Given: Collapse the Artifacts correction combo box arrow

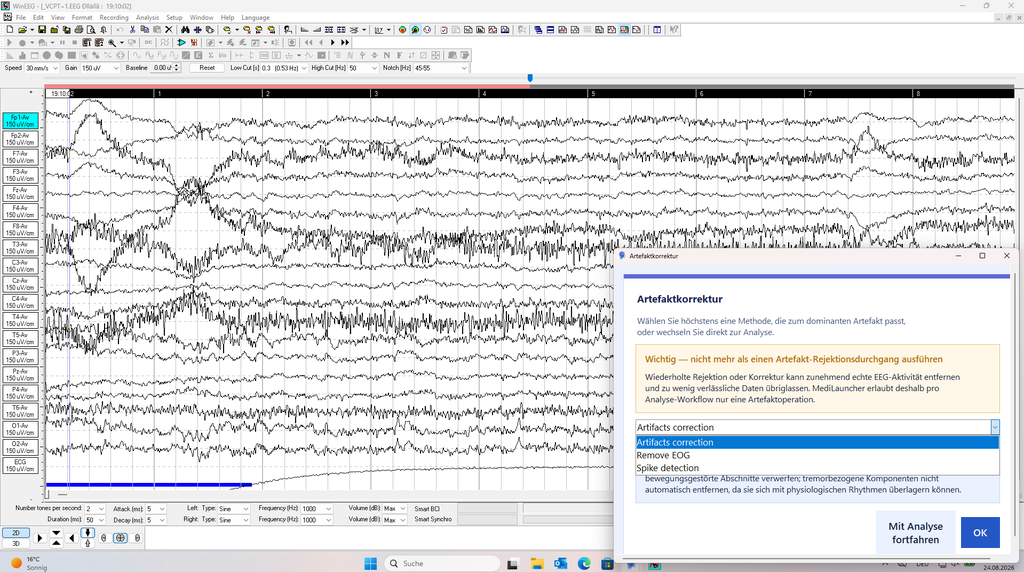Looking at the screenshot, I should click(995, 427).
